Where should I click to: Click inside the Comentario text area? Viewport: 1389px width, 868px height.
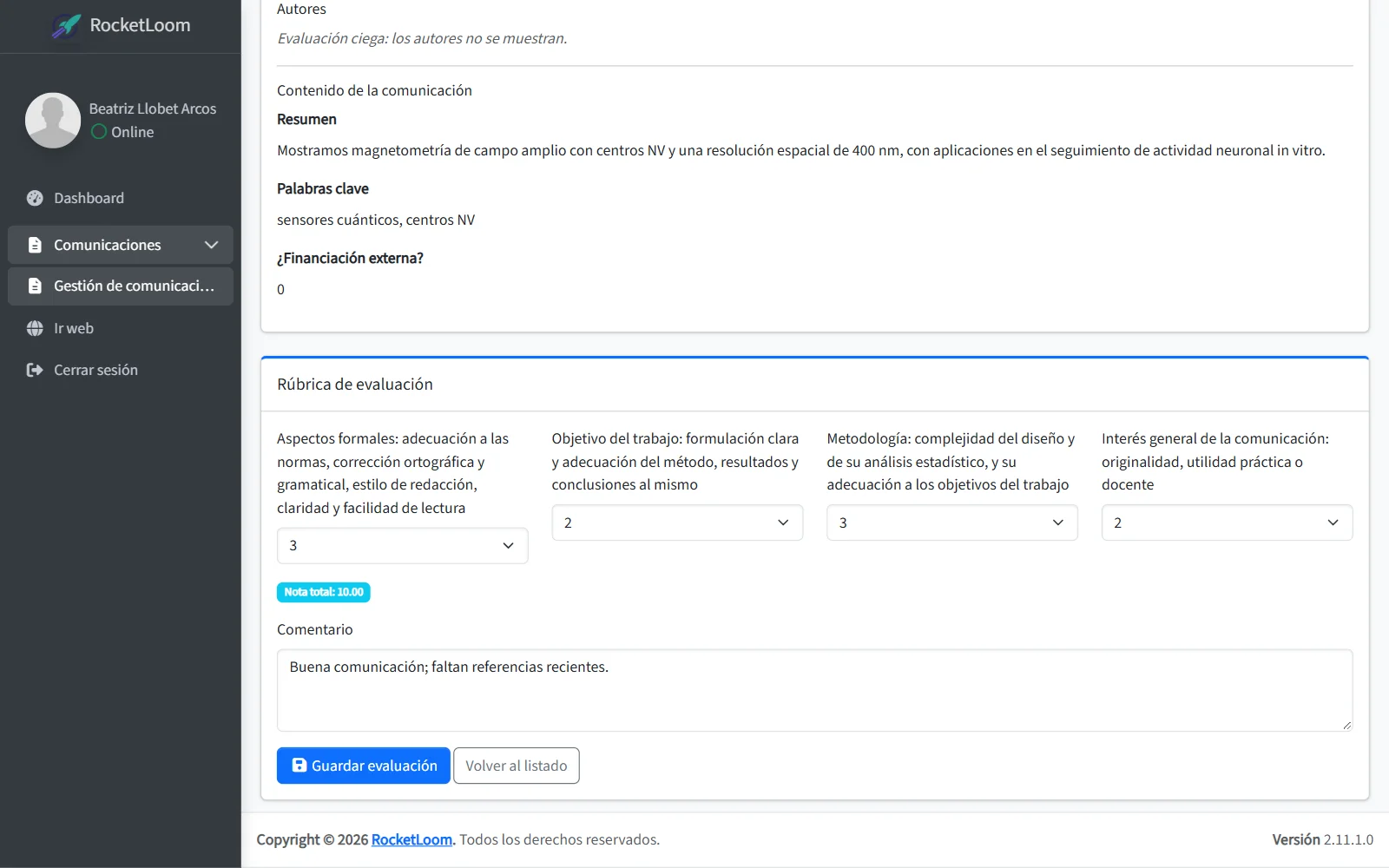[x=814, y=690]
